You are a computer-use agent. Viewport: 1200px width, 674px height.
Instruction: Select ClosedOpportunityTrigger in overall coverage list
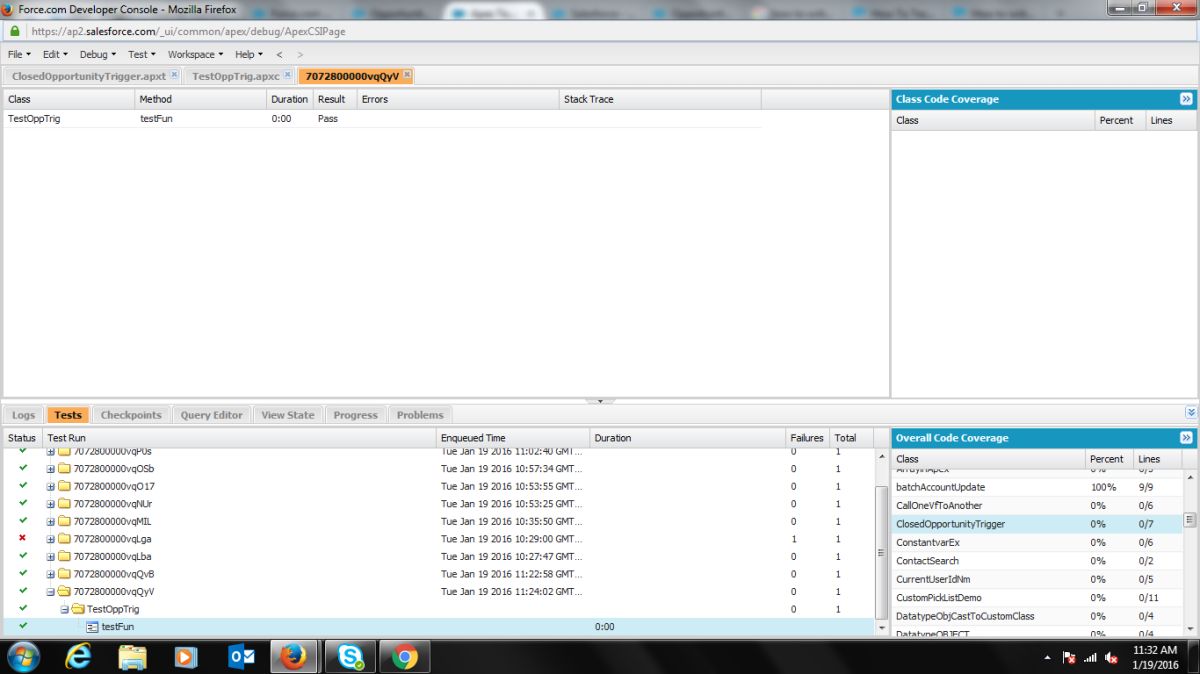[x=1036, y=524]
